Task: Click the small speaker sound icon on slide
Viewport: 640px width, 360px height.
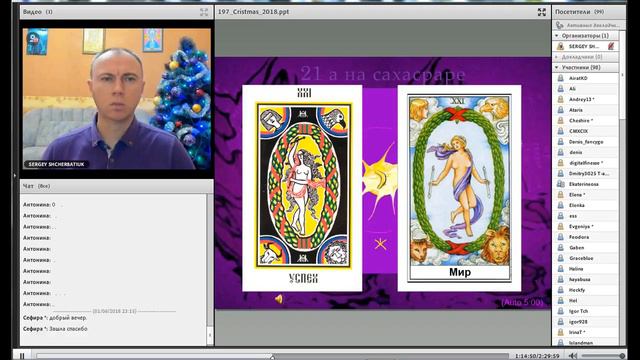Action: click(279, 299)
